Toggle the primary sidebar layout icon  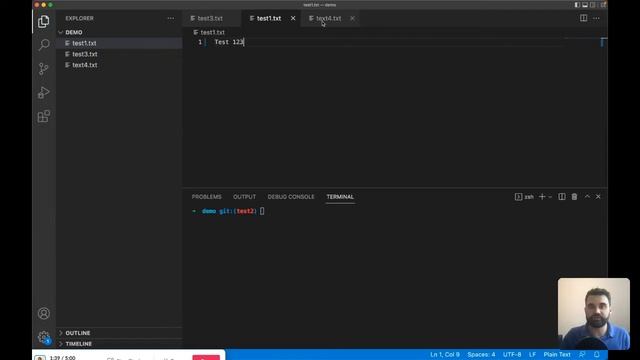click(x=577, y=5)
